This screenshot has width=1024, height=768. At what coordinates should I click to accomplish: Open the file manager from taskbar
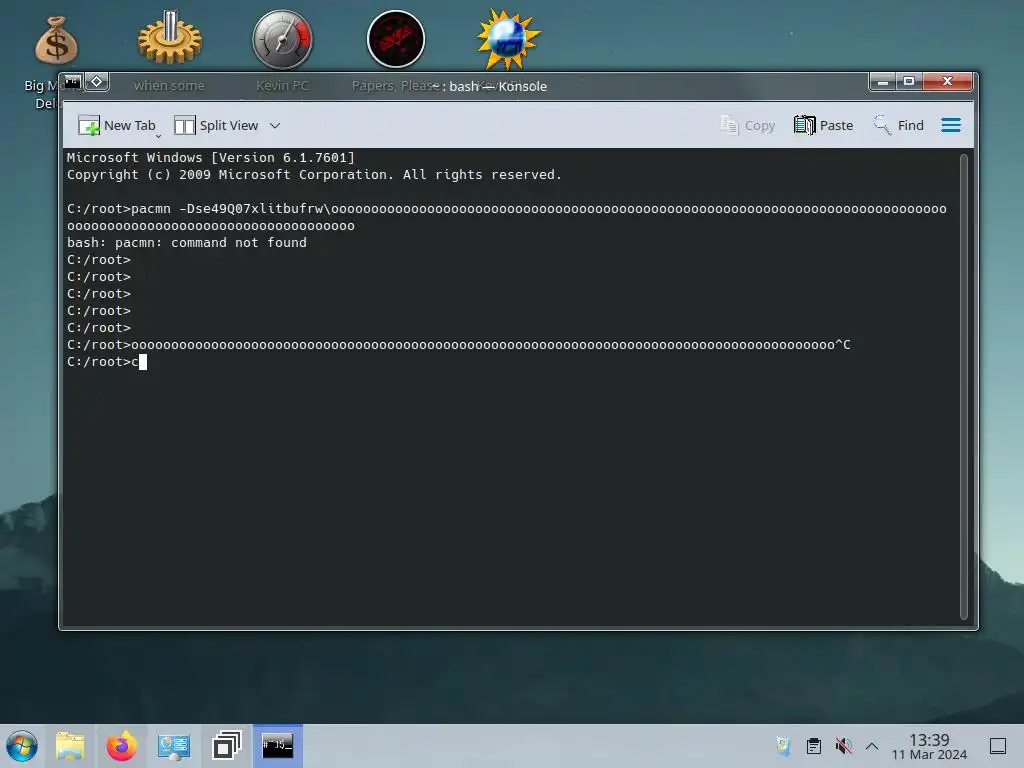(70, 746)
